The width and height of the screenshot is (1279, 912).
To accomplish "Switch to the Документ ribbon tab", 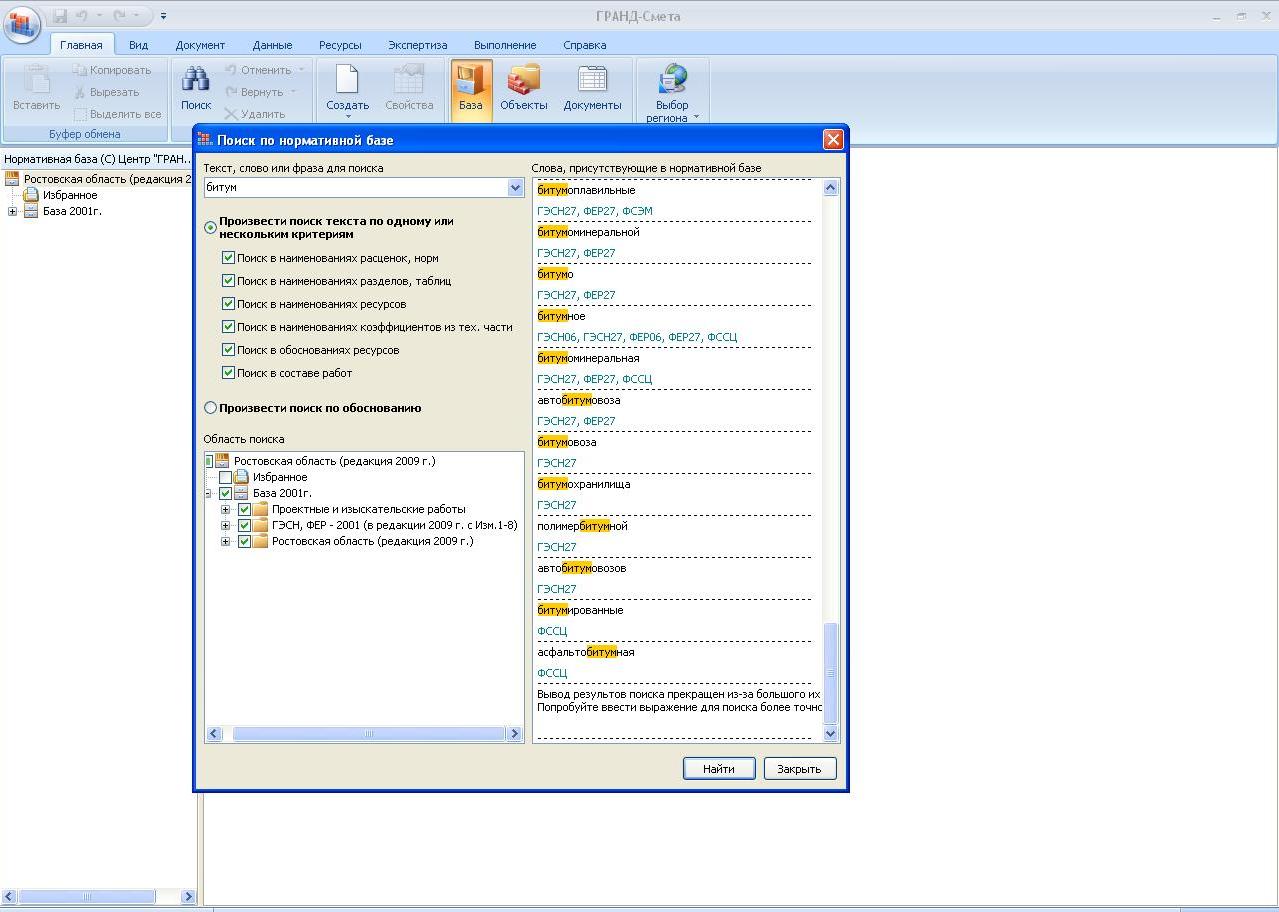I will tap(200, 45).
